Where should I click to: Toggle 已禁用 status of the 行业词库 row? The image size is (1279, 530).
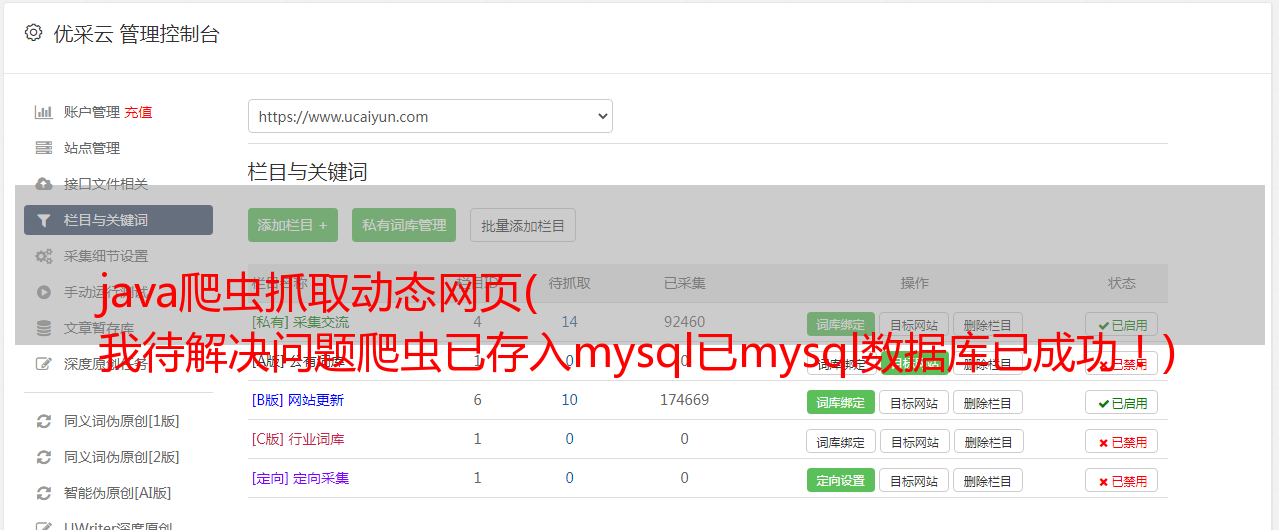point(1122,441)
